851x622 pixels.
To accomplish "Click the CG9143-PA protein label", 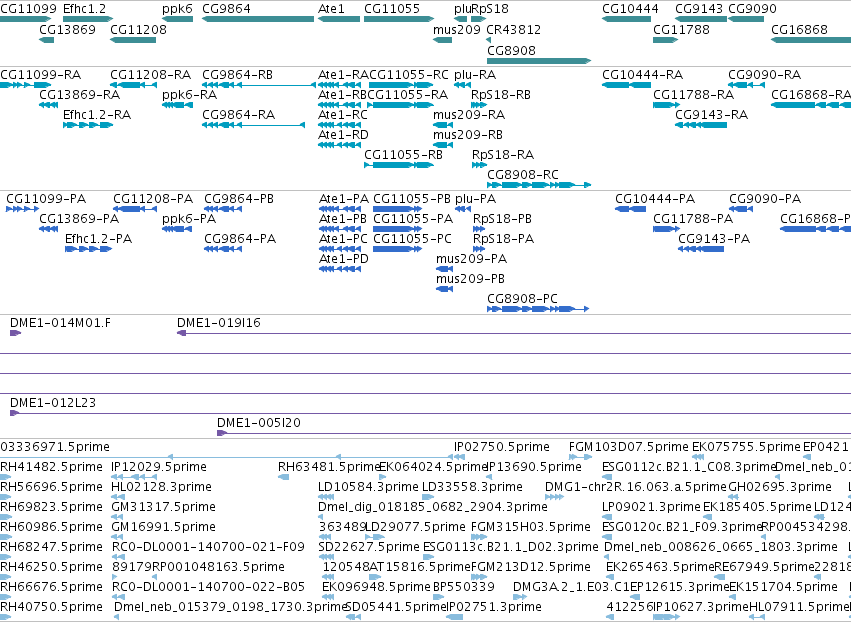I will pos(714,239).
